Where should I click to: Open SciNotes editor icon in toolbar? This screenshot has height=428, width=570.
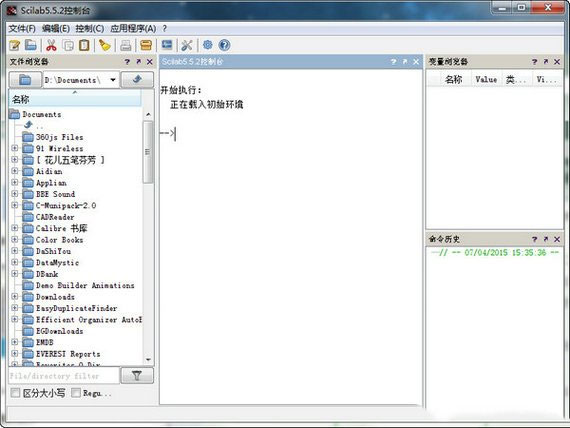[x=15, y=45]
